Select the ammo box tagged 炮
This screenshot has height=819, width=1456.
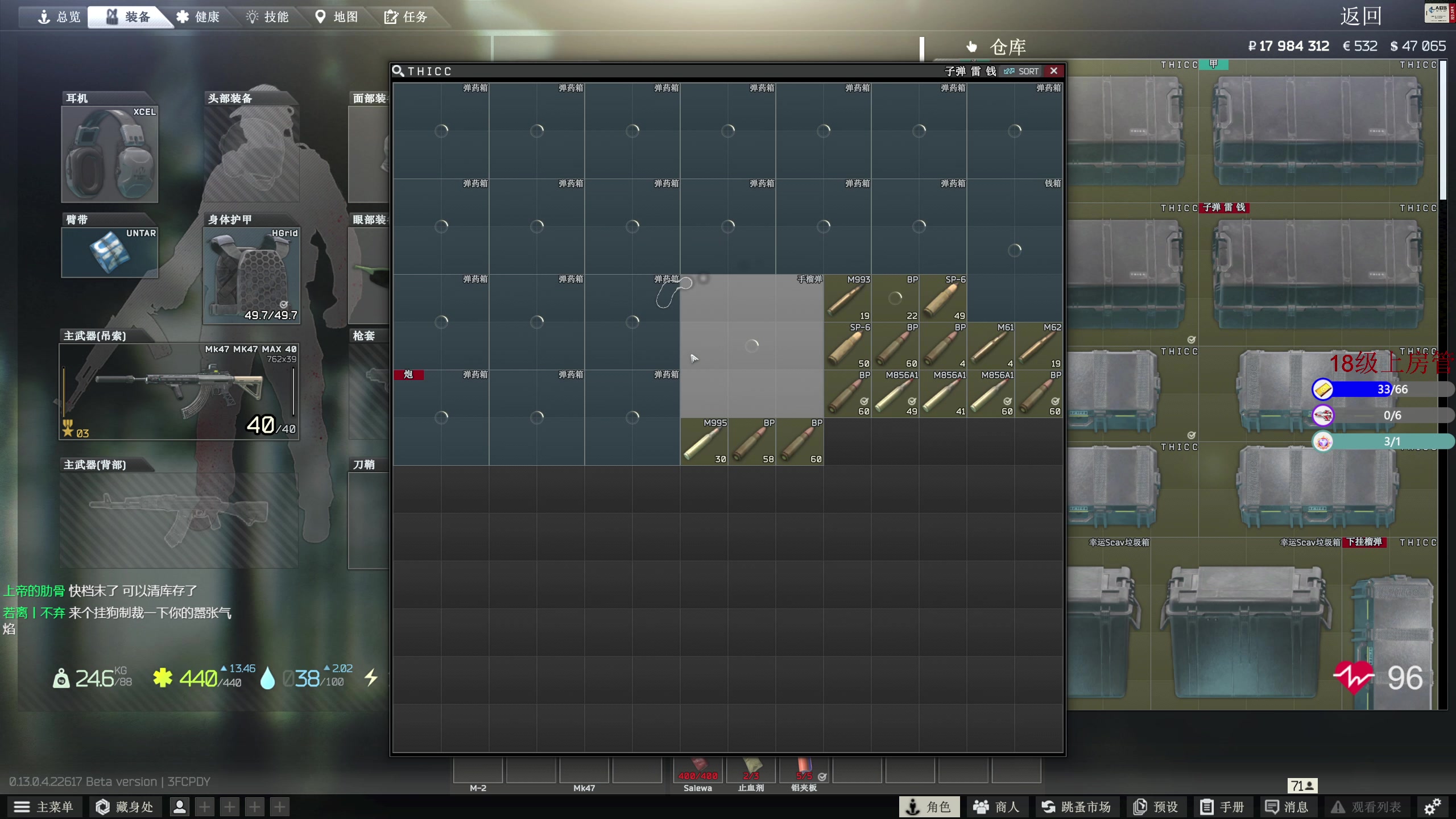click(x=441, y=417)
